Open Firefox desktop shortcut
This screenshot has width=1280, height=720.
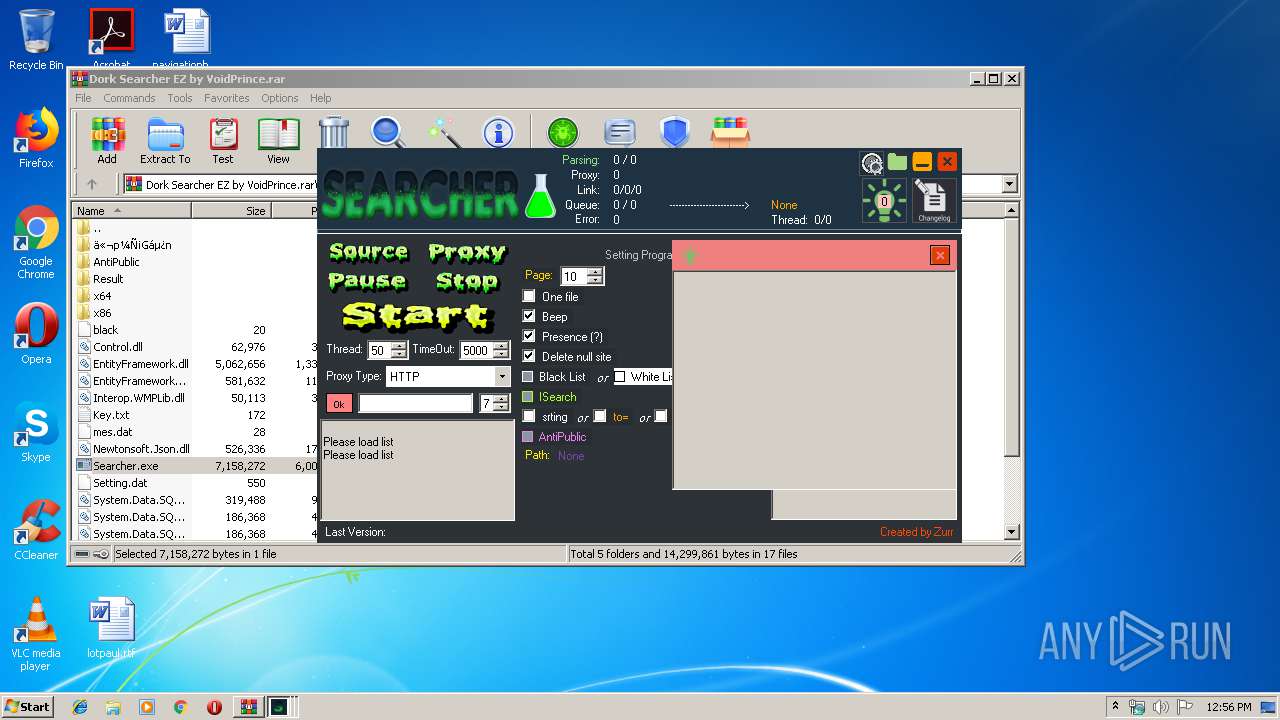36,139
